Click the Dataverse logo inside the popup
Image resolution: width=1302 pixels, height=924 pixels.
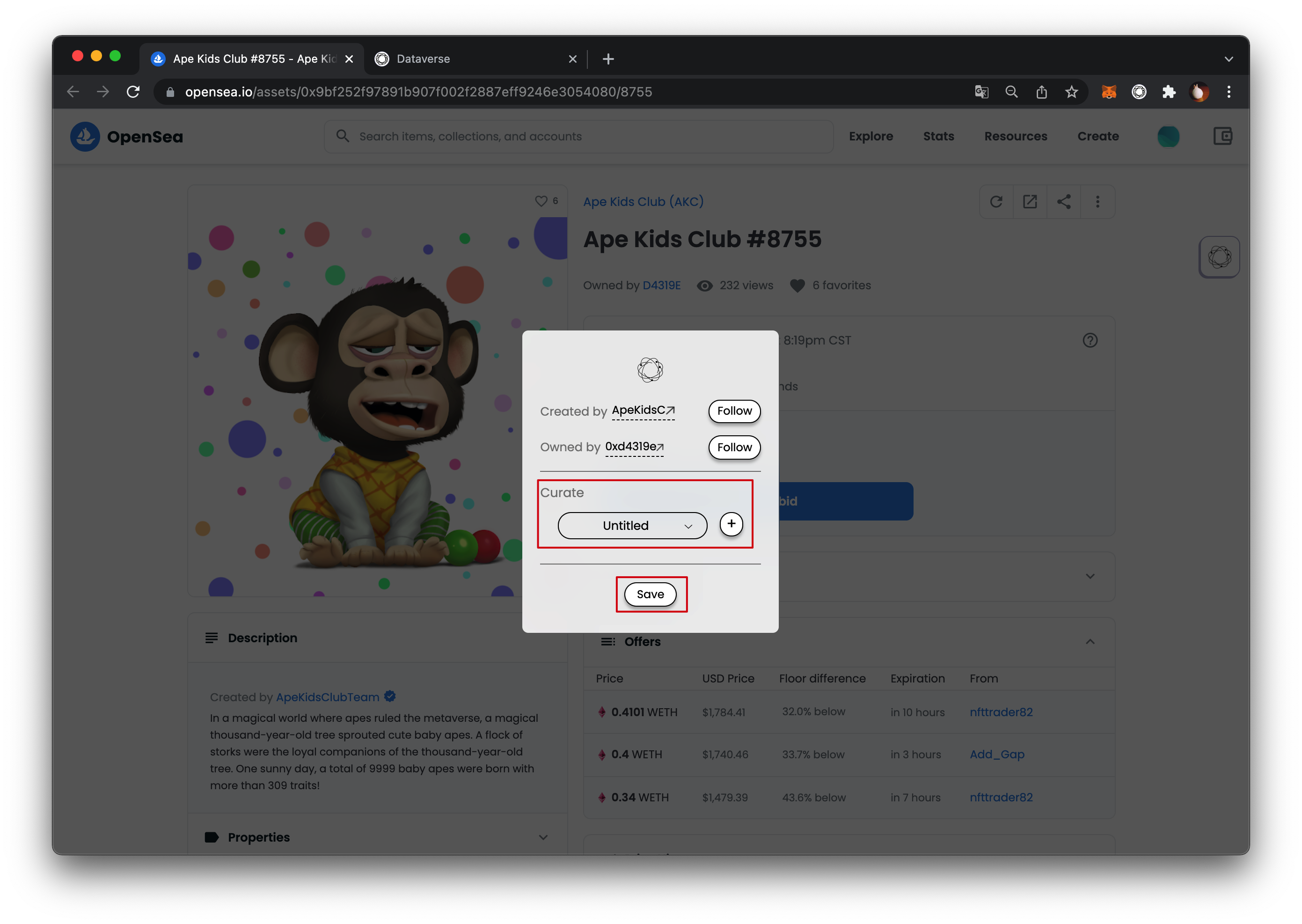pos(650,370)
